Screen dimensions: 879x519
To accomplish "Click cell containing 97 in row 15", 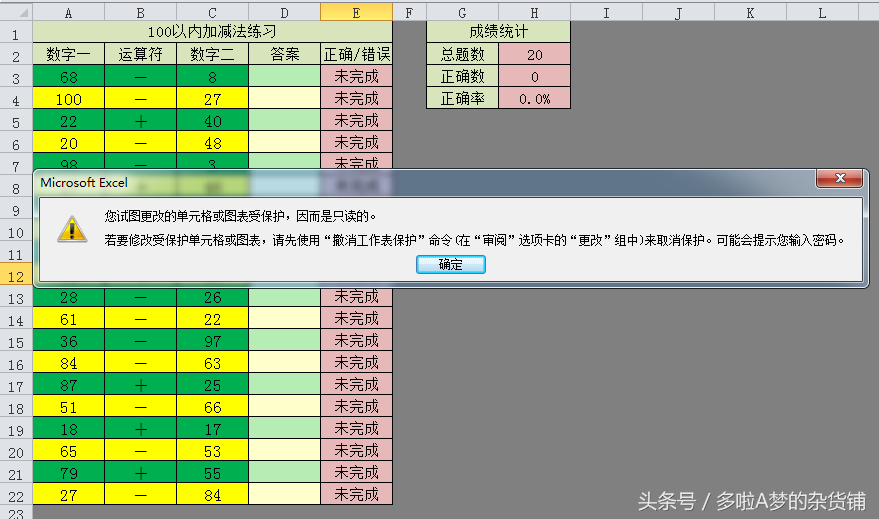I will pyautogui.click(x=212, y=341).
